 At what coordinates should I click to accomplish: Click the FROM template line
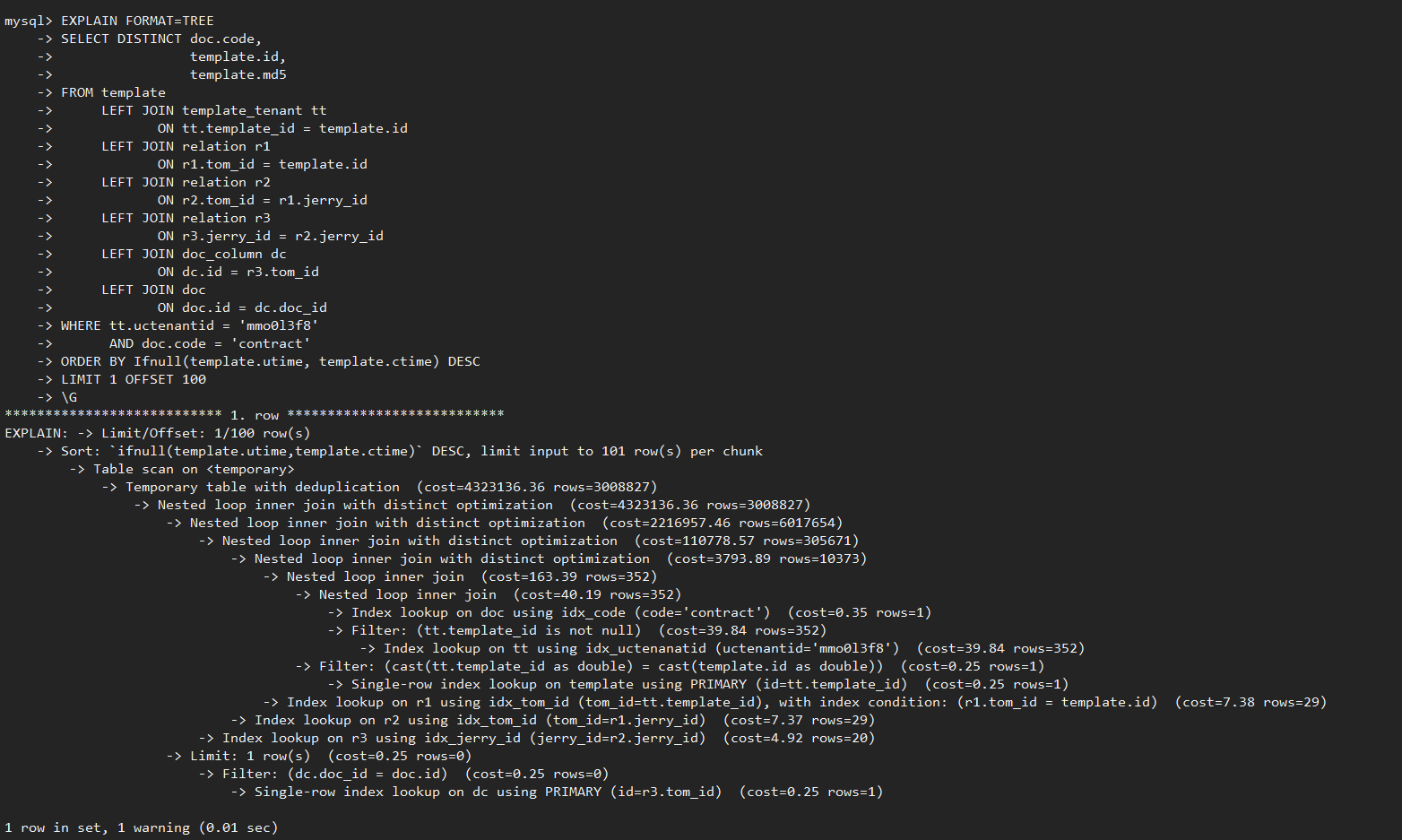[x=113, y=92]
